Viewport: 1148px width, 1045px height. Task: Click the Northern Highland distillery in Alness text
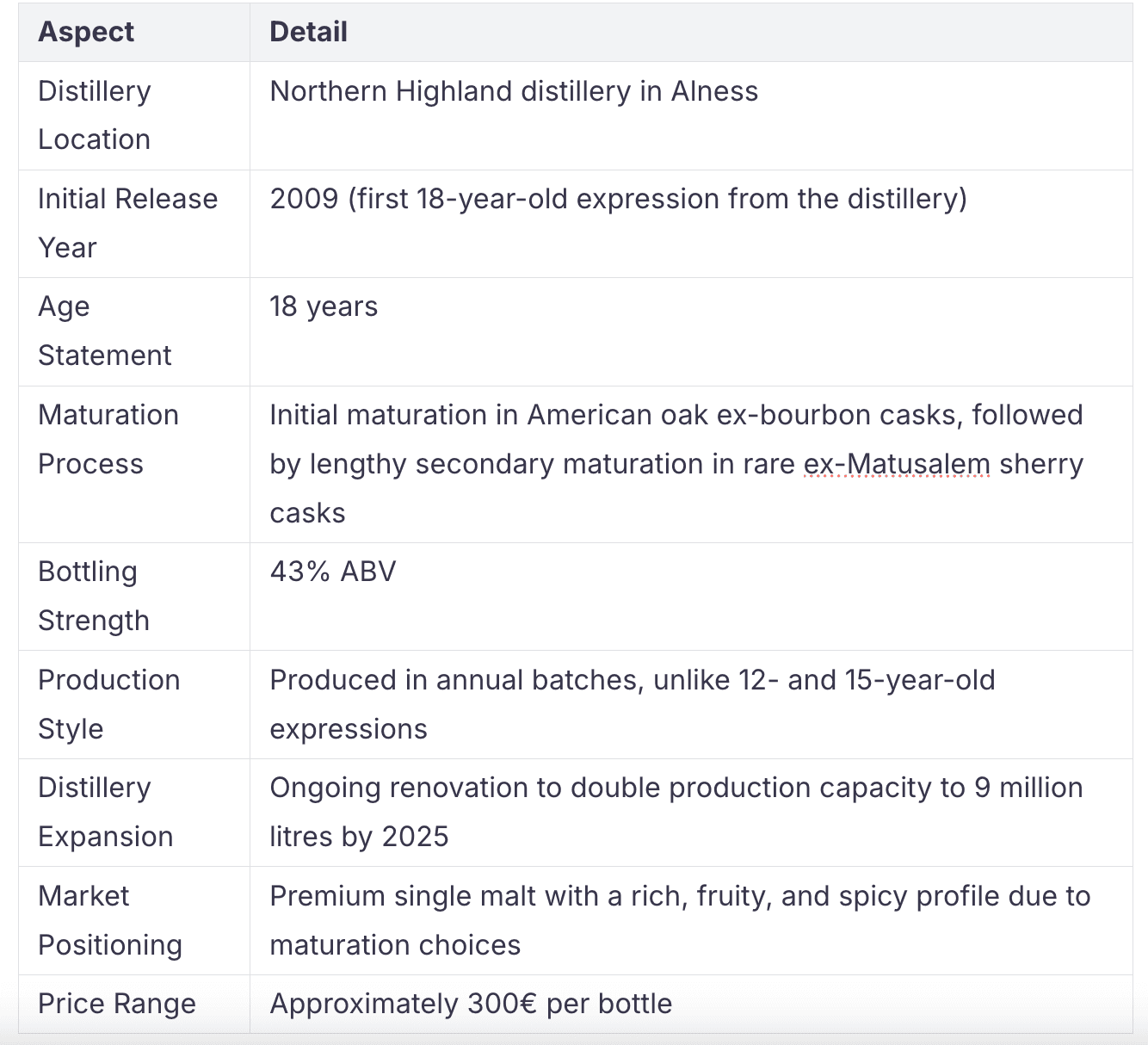tap(514, 91)
